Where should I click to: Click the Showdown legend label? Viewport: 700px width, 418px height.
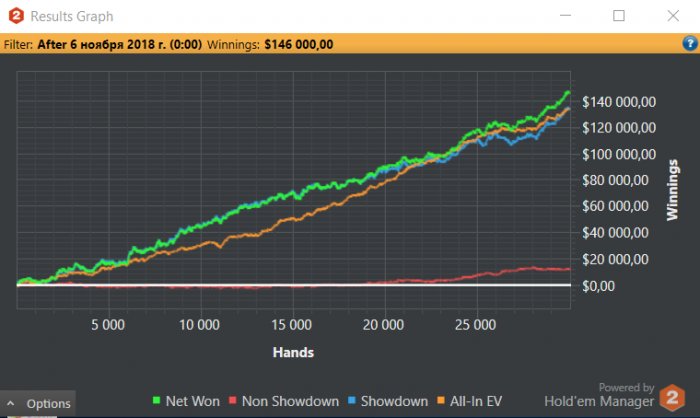(x=394, y=401)
